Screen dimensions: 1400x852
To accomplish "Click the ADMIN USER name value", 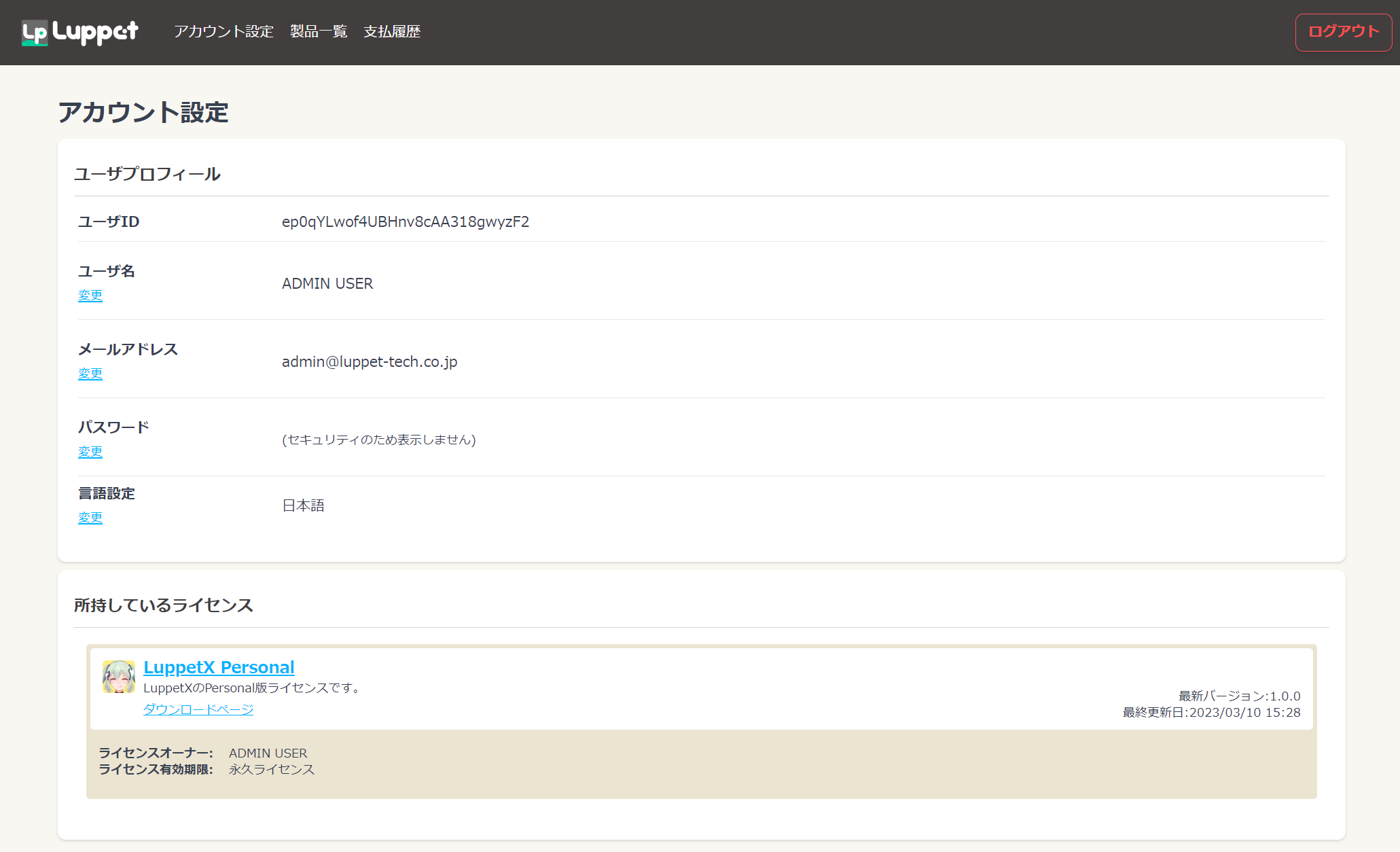I will 327,284.
